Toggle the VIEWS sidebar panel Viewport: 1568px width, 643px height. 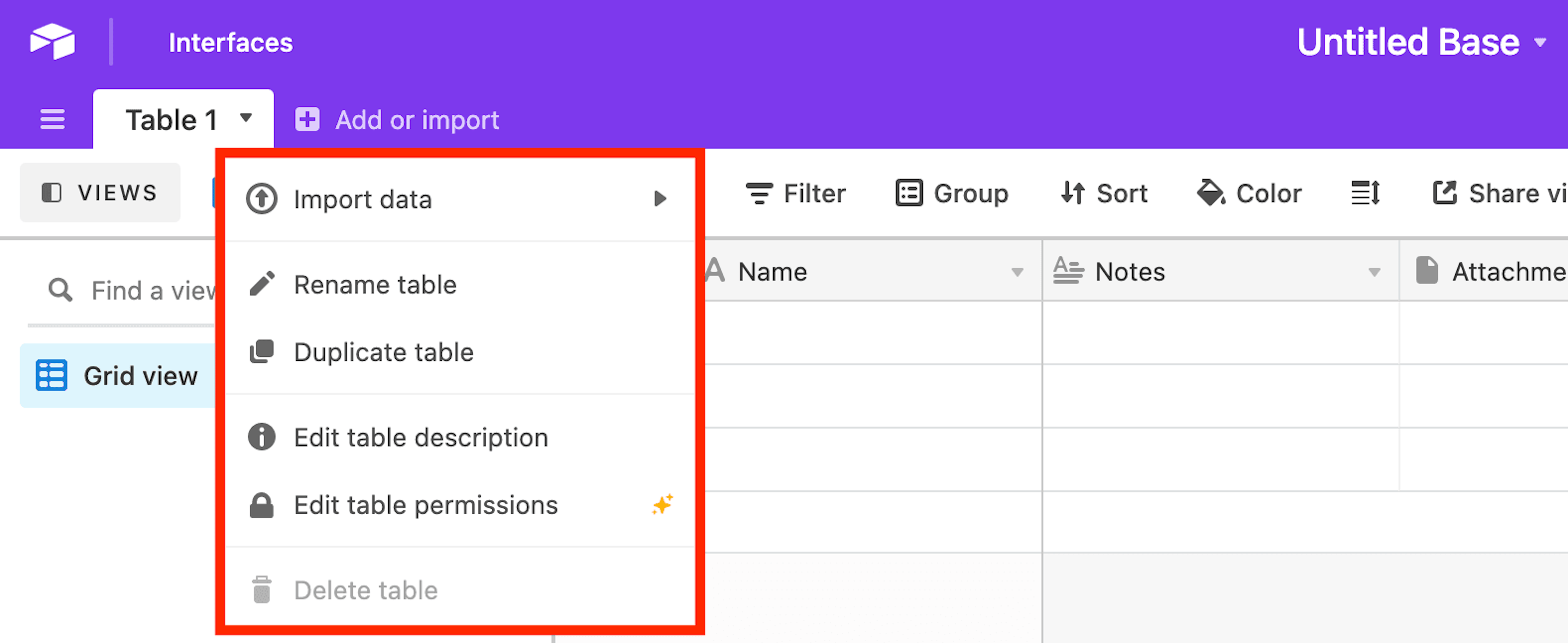coord(100,192)
